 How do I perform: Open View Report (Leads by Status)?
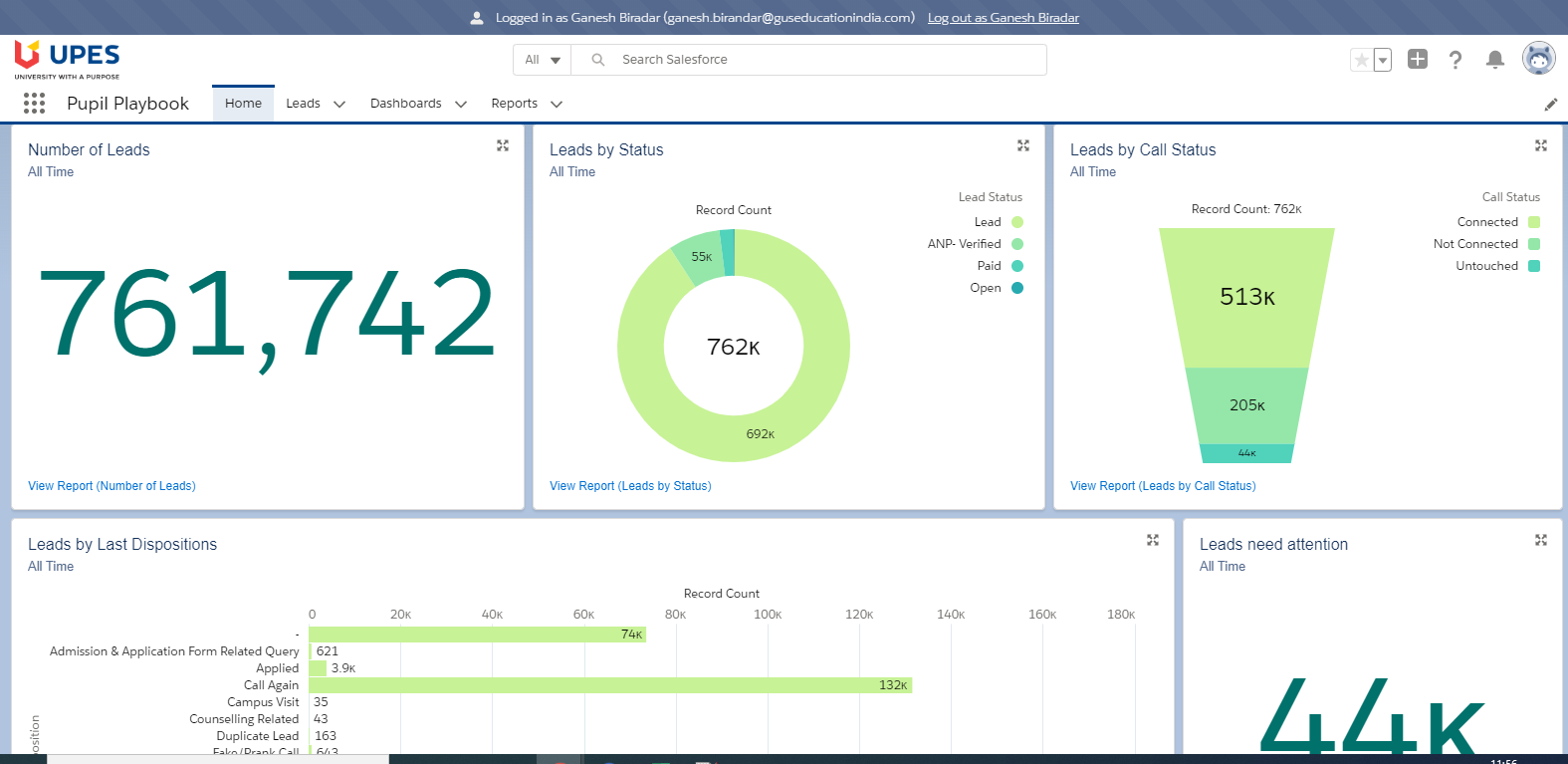point(630,486)
